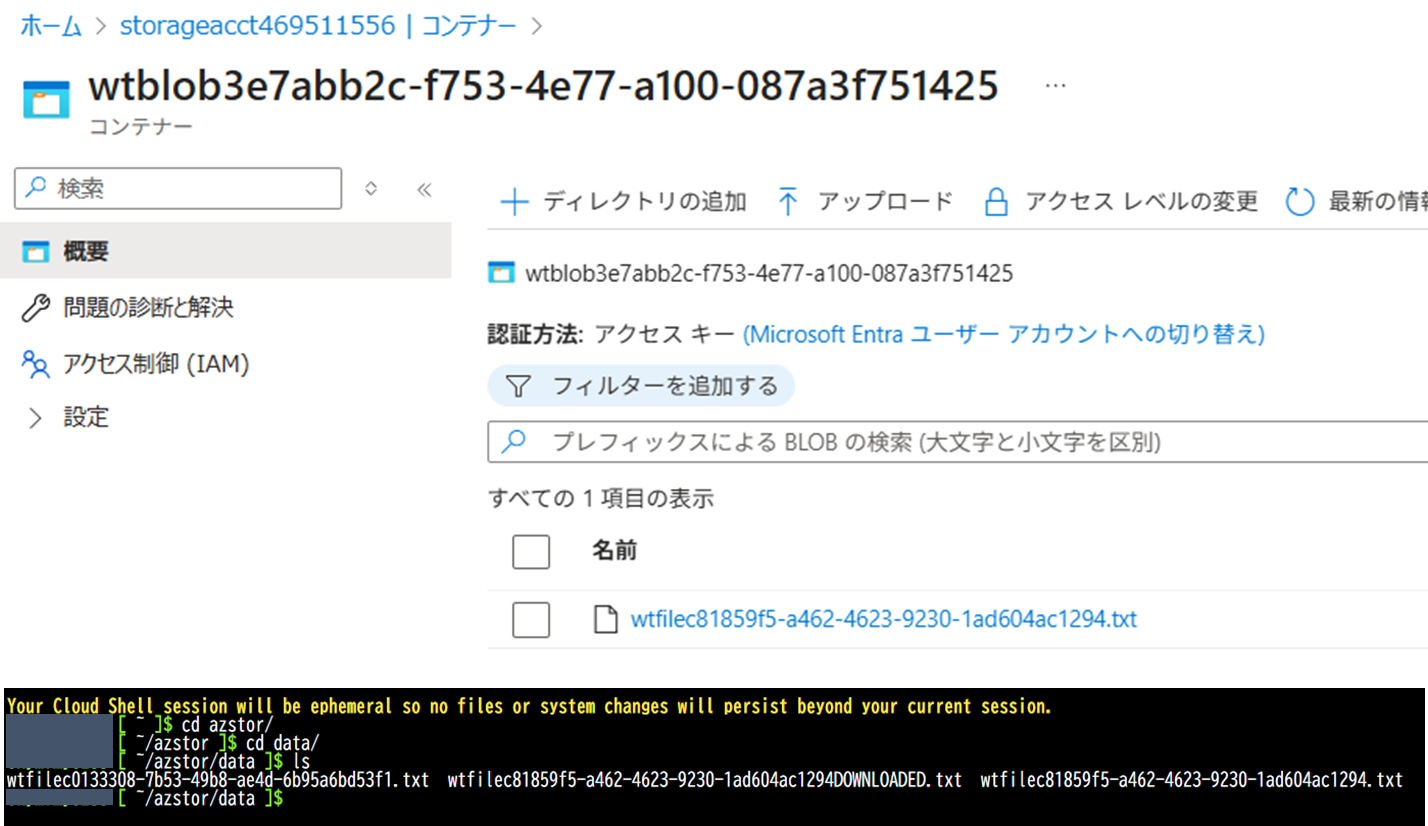Click the upload arrow icon
The width and height of the screenshot is (1428, 826).
(x=788, y=202)
